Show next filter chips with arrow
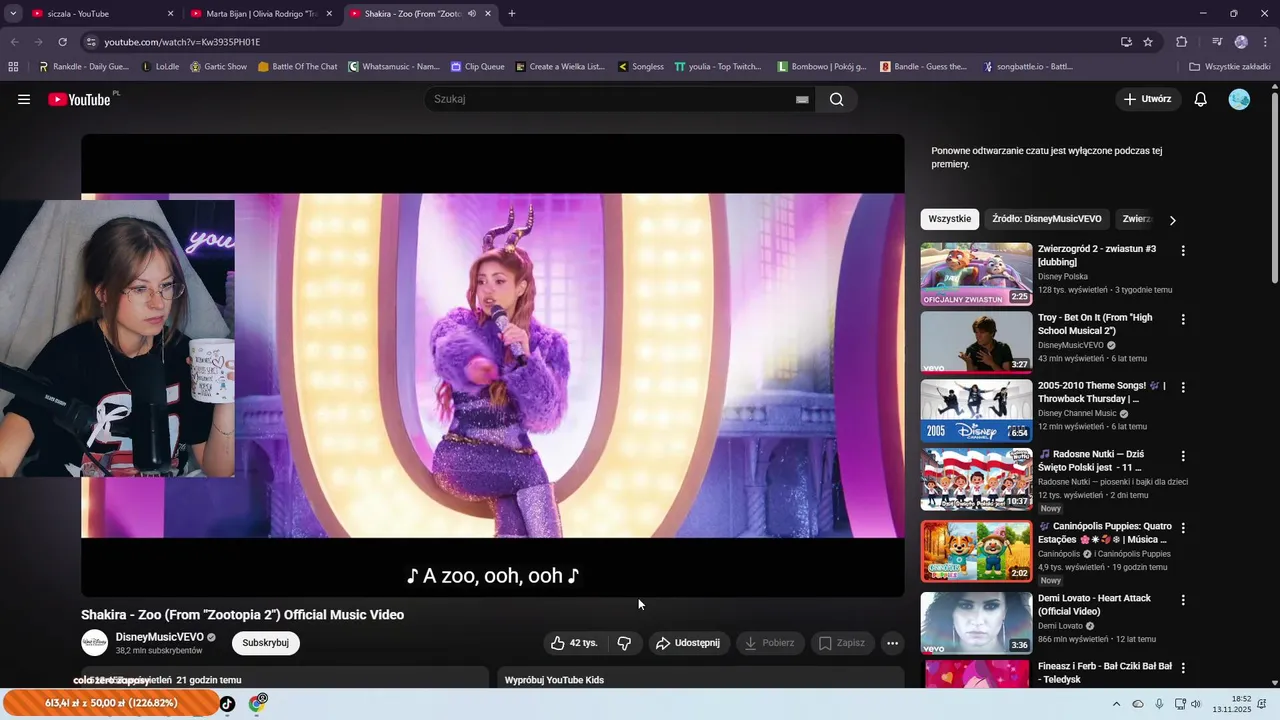 click(x=1172, y=220)
